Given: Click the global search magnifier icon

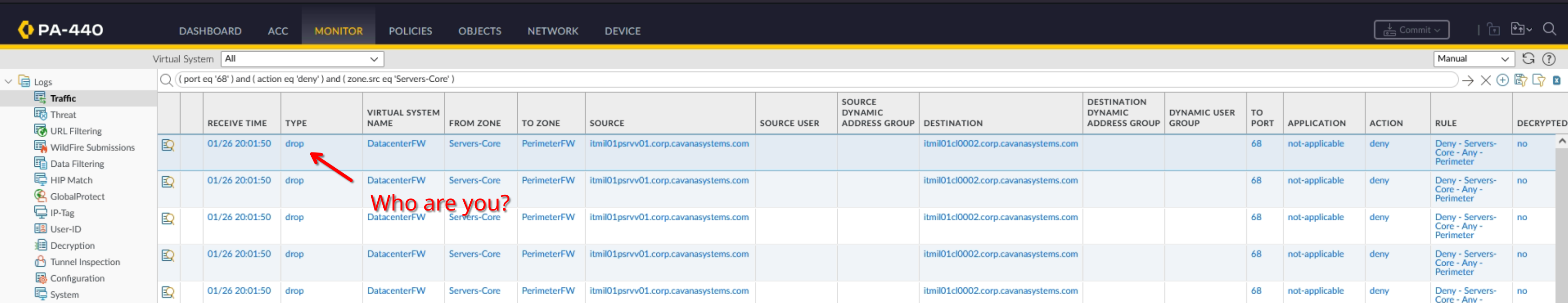Looking at the screenshot, I should pyautogui.click(x=1549, y=29).
